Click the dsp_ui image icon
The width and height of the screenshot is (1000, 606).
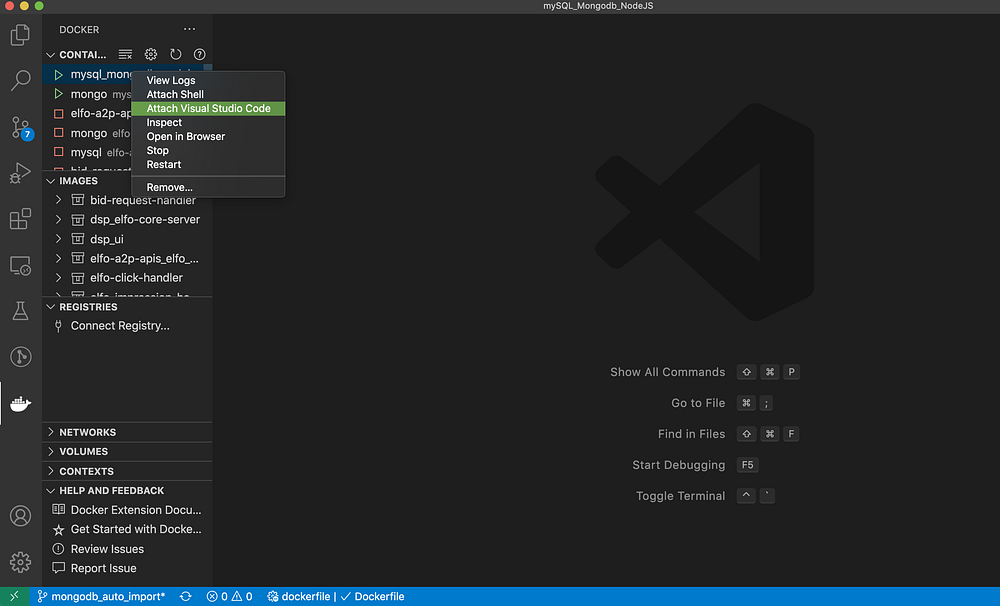(78, 239)
